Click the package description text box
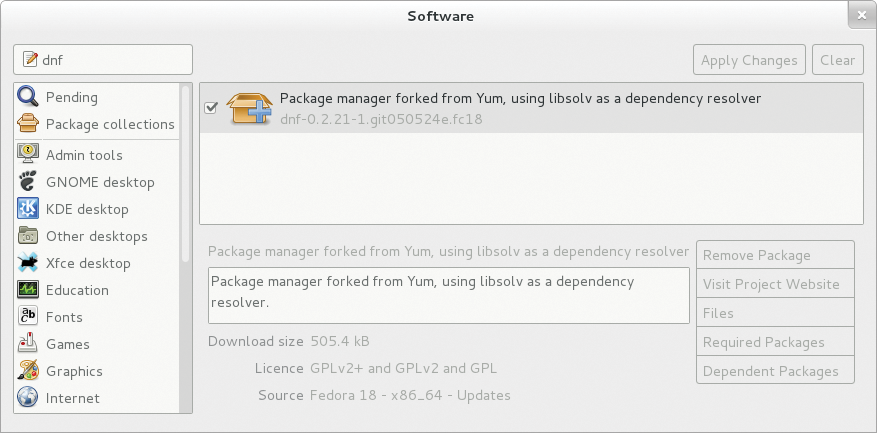Viewport: 877px width, 433px height. (x=449, y=295)
